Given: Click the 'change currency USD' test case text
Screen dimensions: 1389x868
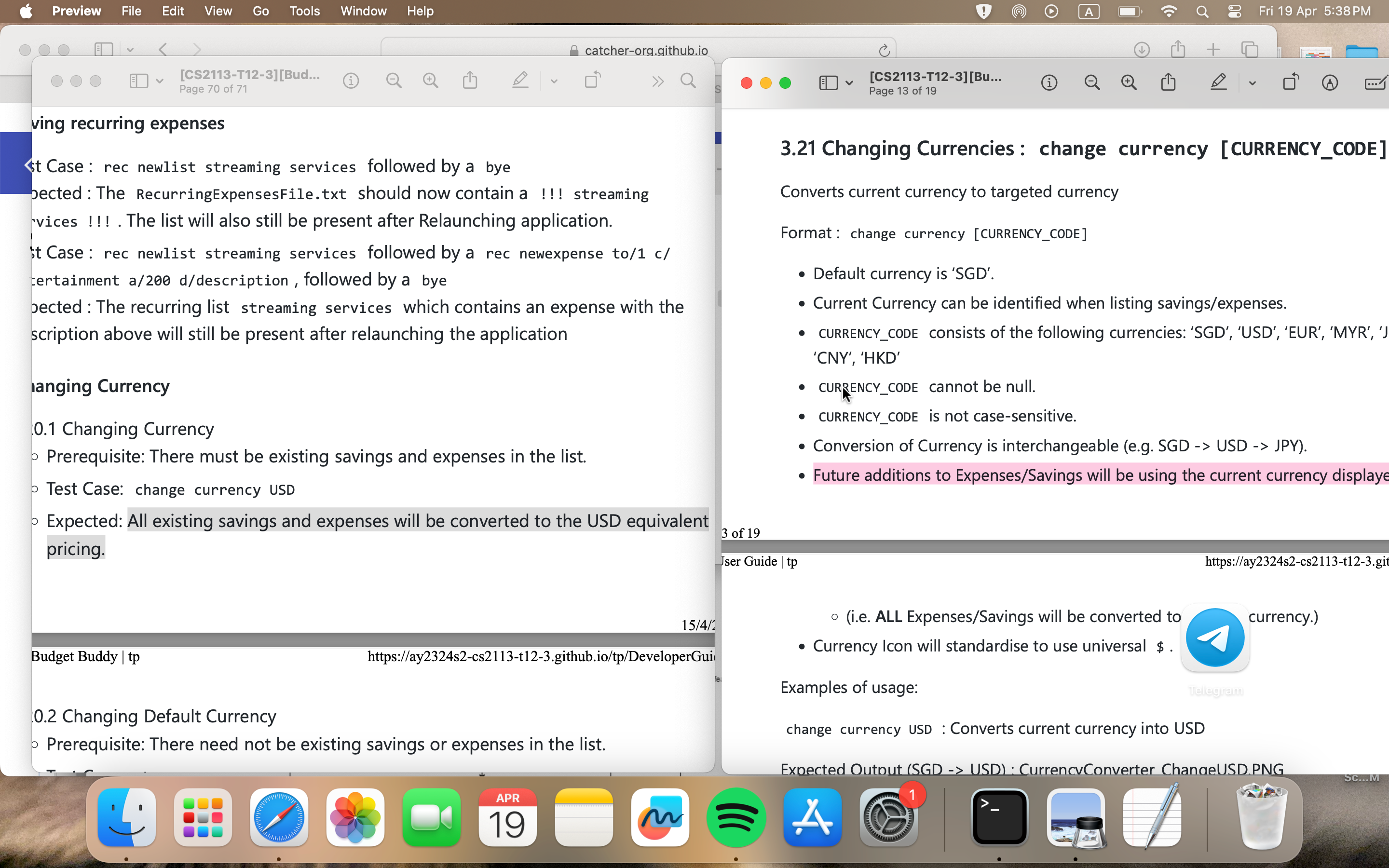Looking at the screenshot, I should coord(215,489).
